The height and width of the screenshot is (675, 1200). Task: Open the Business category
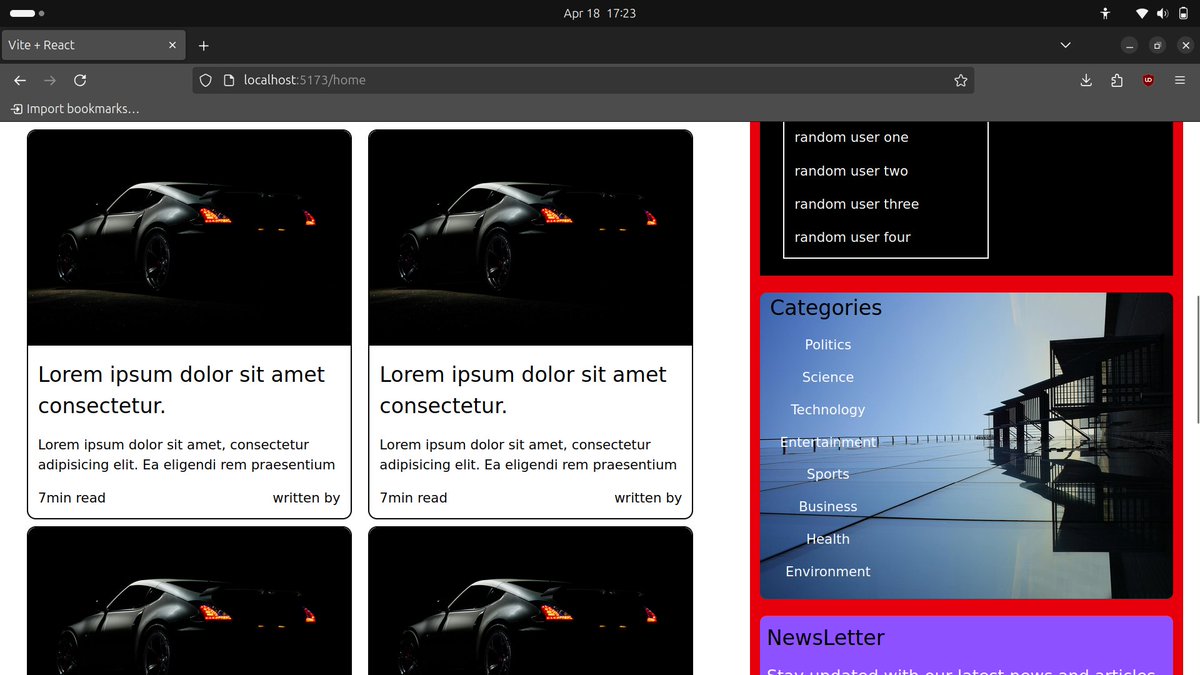point(828,507)
